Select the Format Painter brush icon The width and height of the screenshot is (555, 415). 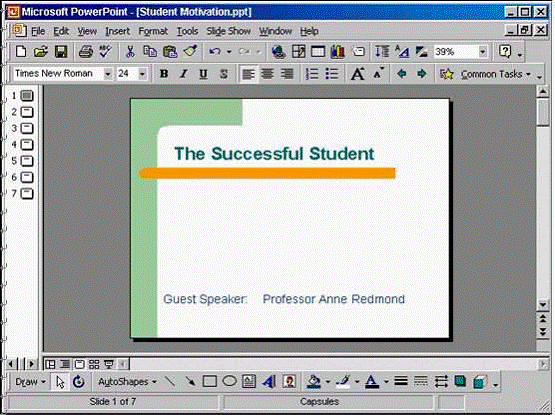(x=190, y=52)
